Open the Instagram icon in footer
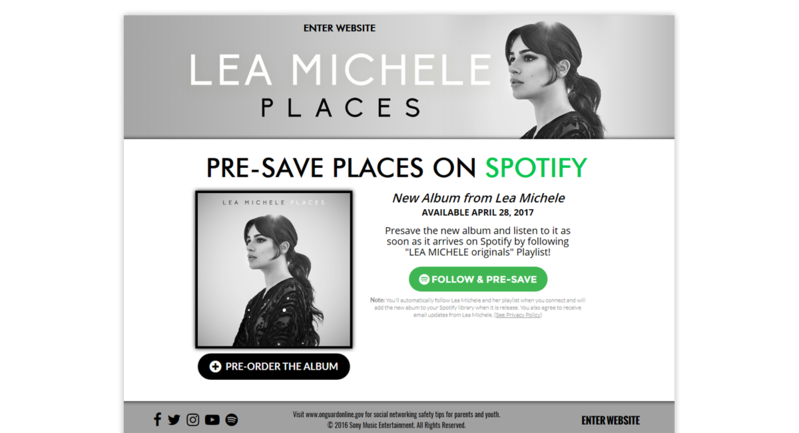This screenshot has width=799, height=433. pos(193,420)
